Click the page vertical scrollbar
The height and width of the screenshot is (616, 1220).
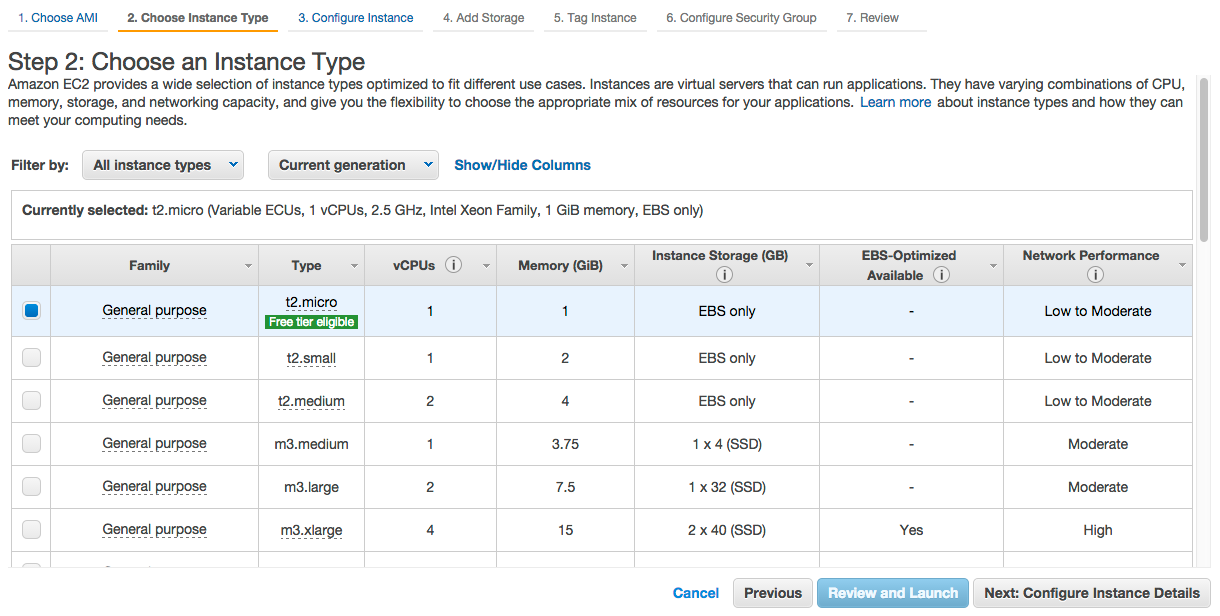pyautogui.click(x=1205, y=158)
